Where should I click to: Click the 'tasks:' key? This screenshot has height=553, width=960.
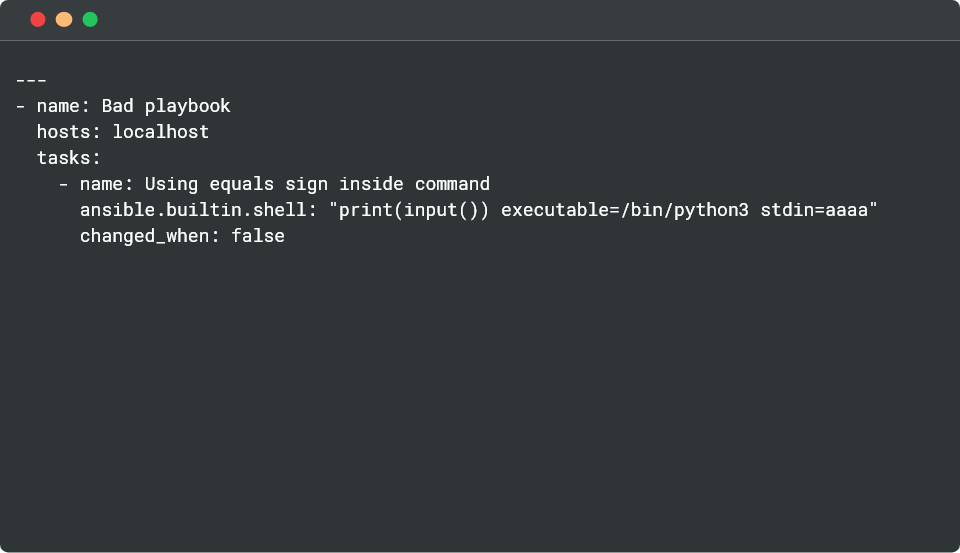click(69, 158)
